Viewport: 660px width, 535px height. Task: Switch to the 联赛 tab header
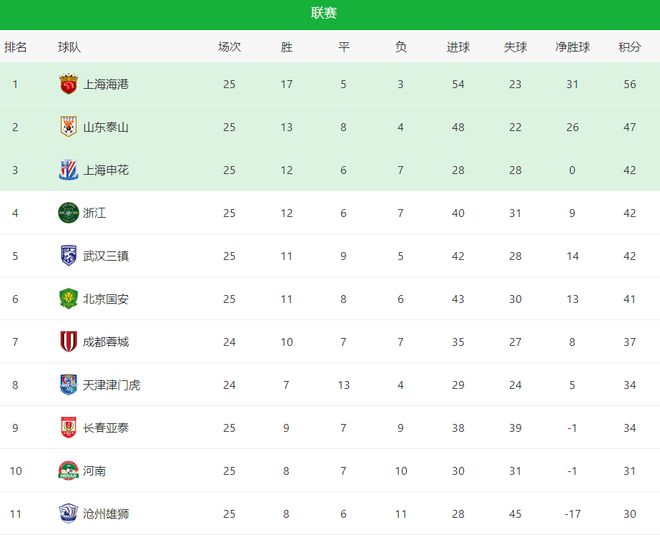point(324,13)
